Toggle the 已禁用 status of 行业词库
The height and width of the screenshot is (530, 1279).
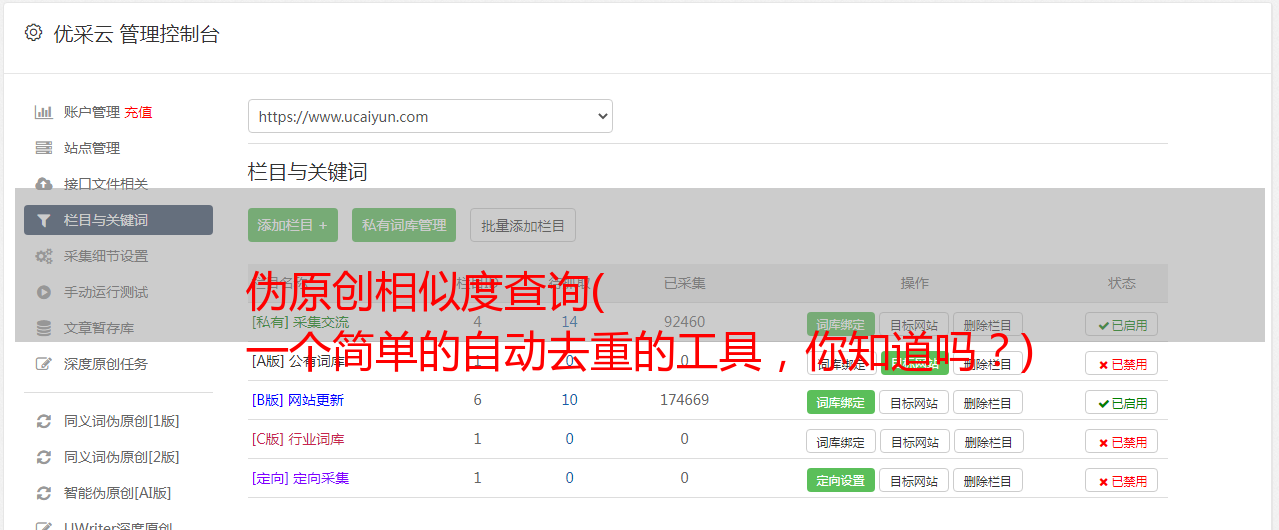click(x=1122, y=442)
